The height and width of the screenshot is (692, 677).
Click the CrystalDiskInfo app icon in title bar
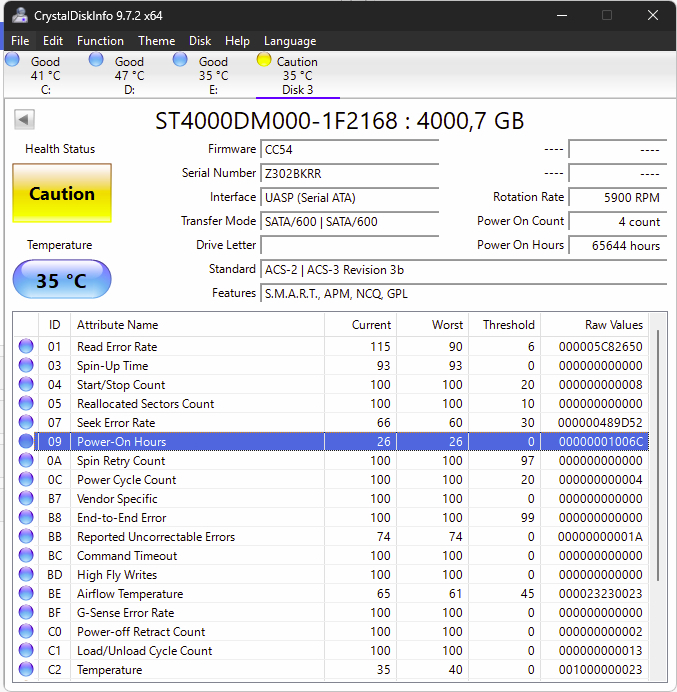pos(20,15)
